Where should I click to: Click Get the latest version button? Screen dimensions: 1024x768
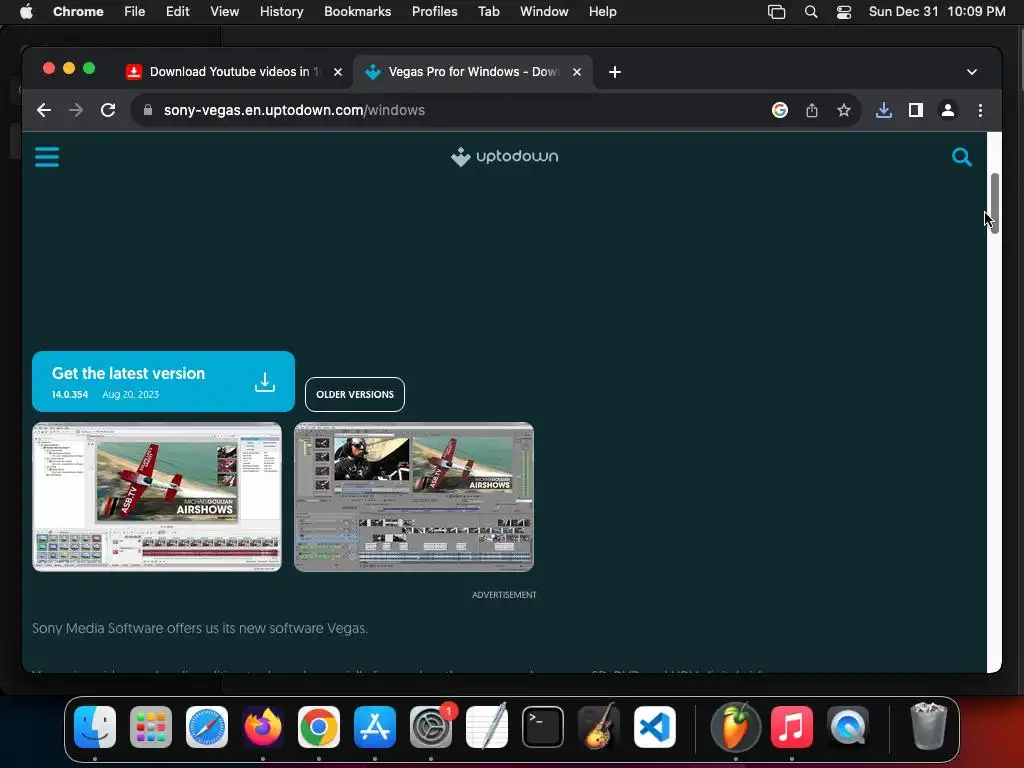point(163,381)
